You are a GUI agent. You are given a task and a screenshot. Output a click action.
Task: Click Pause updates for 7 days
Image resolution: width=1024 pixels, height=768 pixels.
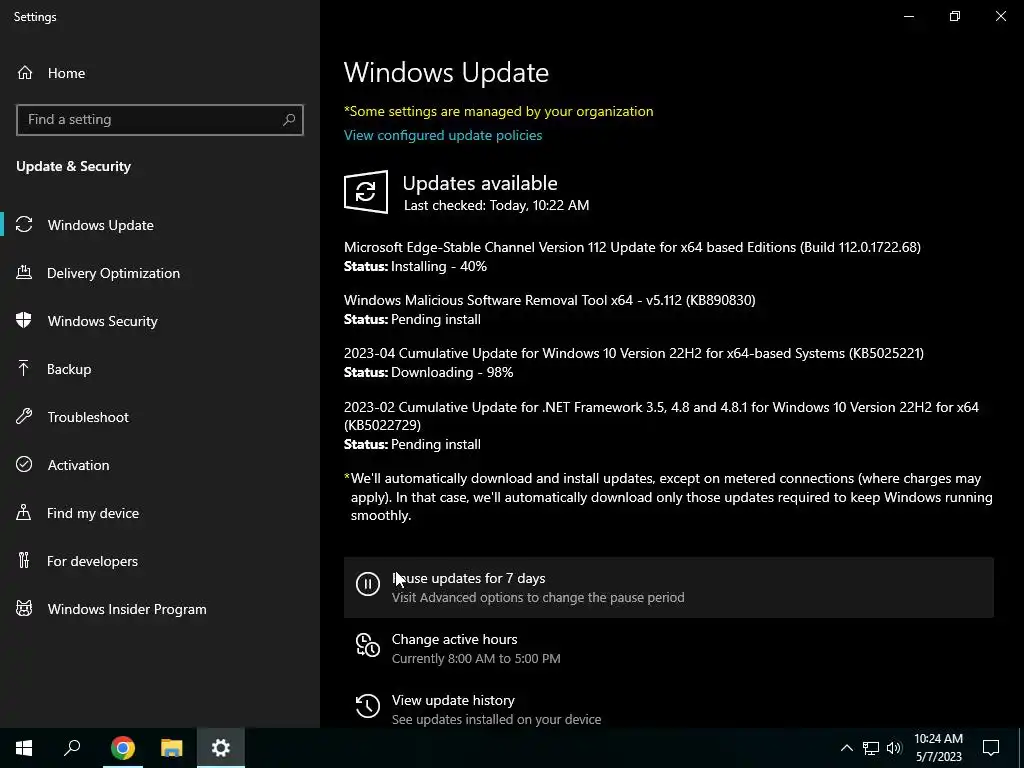(669, 587)
